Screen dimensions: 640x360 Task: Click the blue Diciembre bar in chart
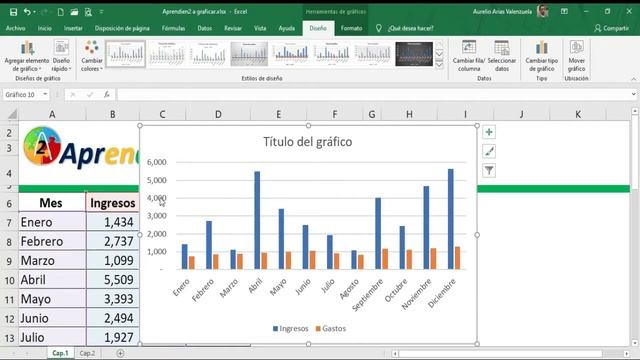tap(451, 219)
